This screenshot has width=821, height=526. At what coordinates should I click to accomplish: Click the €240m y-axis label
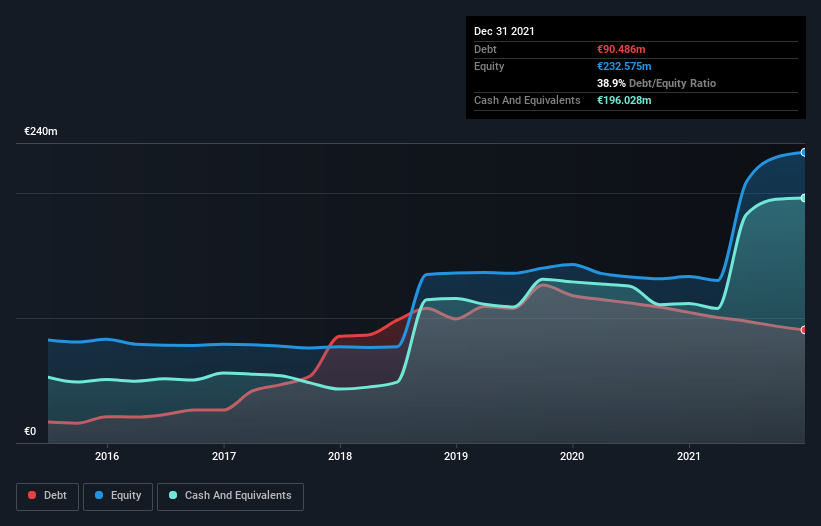click(x=41, y=131)
